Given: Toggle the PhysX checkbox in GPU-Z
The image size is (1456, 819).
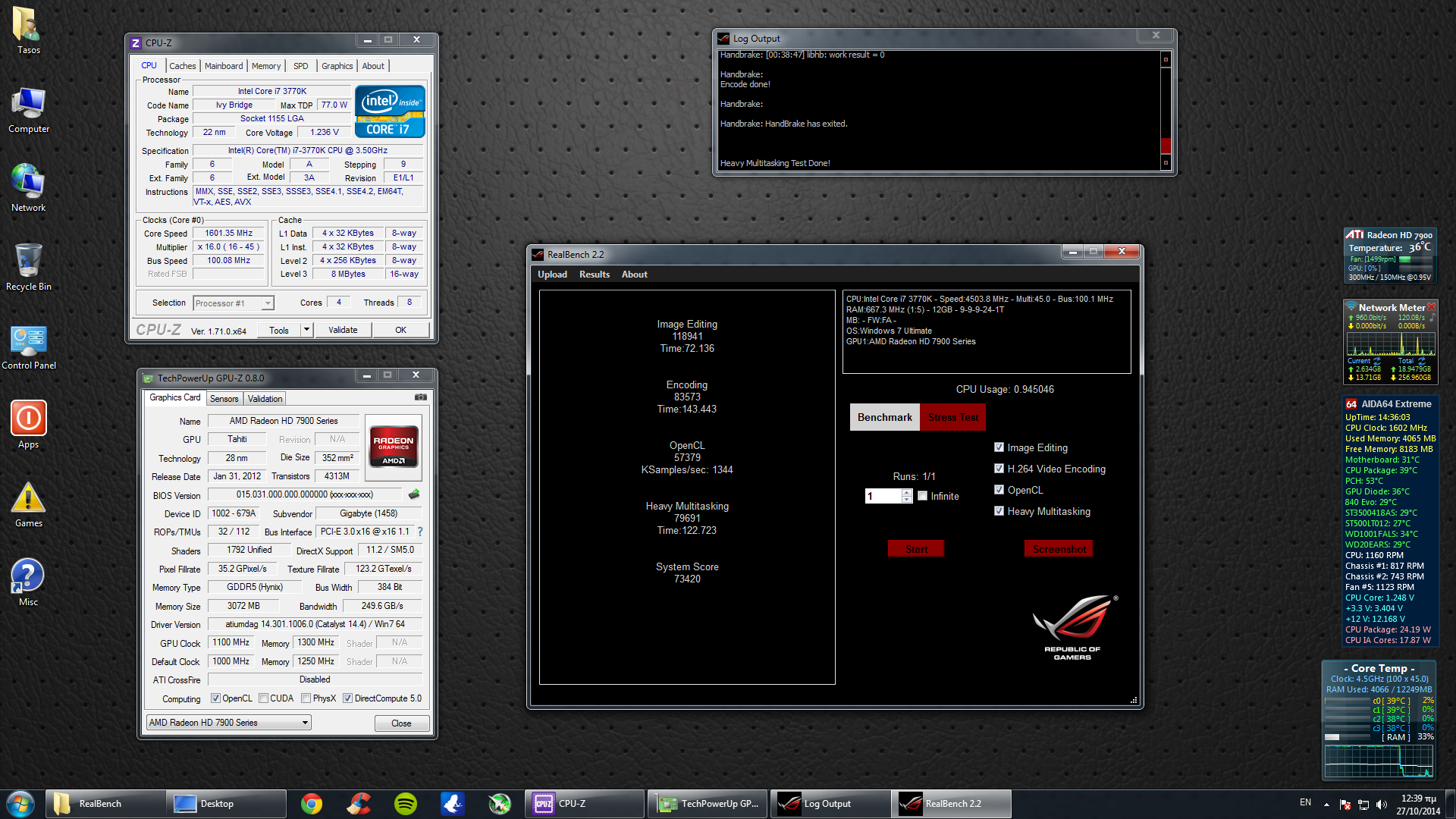Looking at the screenshot, I should point(306,698).
